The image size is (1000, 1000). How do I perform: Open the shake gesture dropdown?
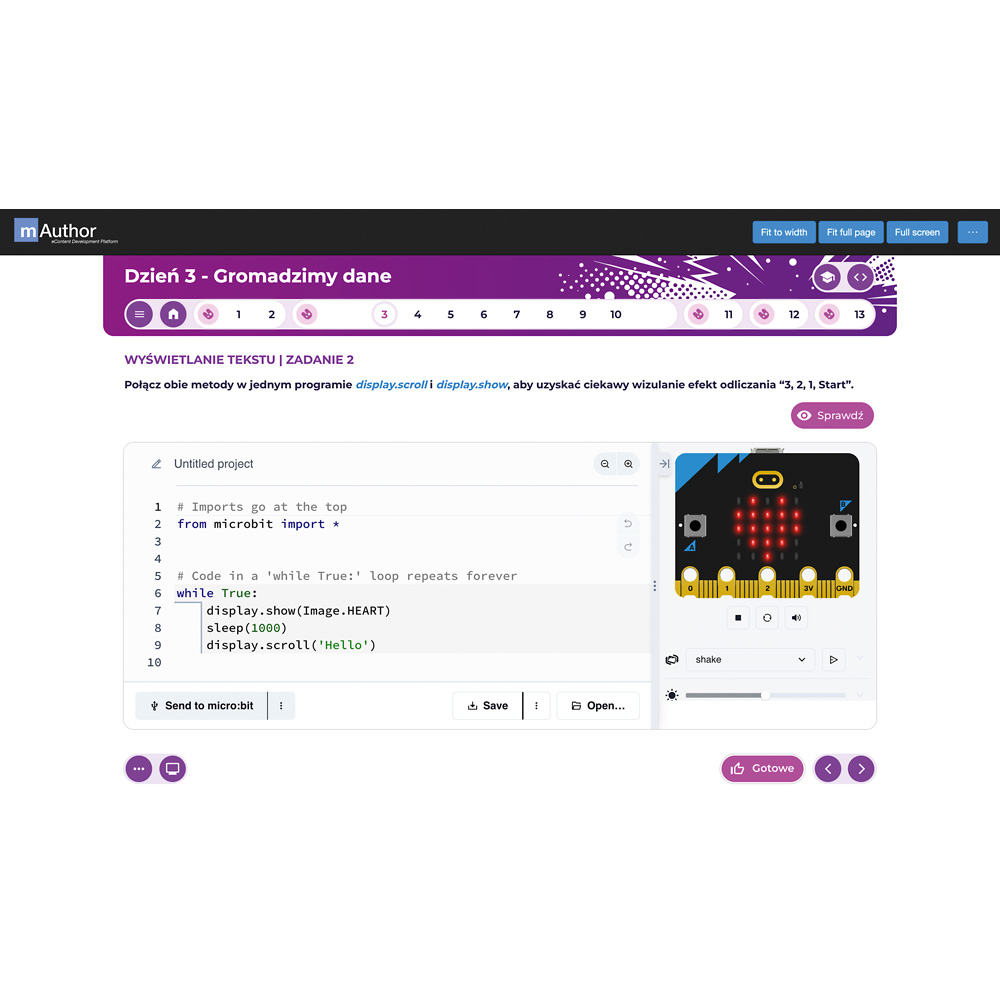pyautogui.click(x=750, y=659)
